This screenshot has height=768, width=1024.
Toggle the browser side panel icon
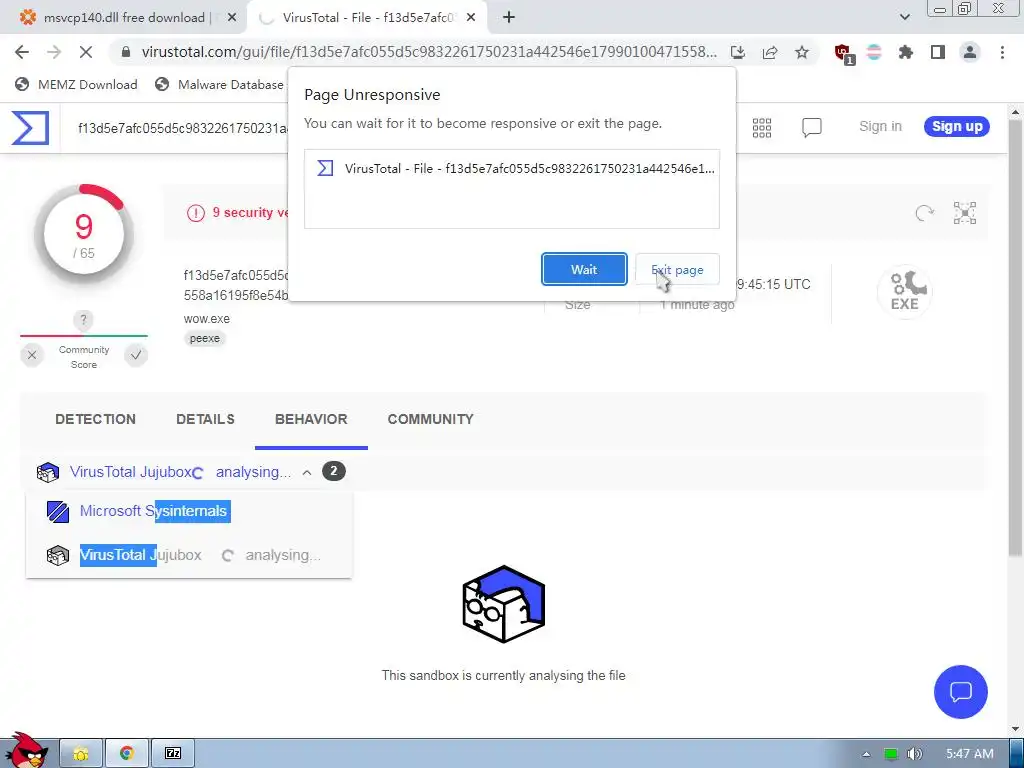click(x=938, y=52)
